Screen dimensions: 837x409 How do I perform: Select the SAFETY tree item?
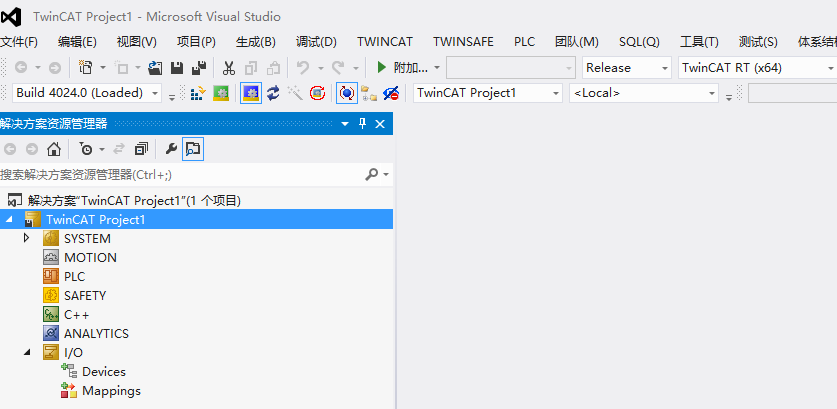coord(85,295)
